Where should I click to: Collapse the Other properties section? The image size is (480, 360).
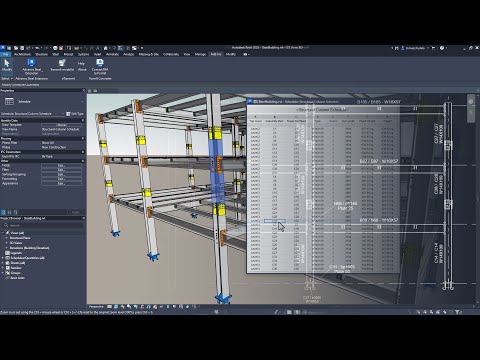click(x=83, y=161)
